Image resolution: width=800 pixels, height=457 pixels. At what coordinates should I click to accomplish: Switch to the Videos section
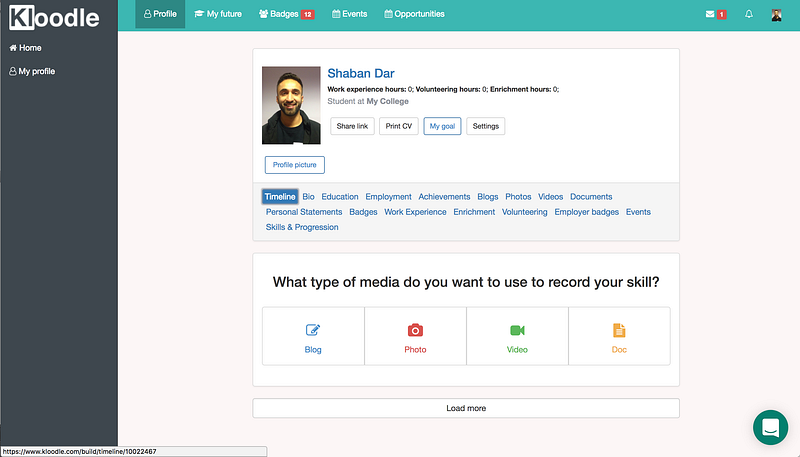(551, 197)
